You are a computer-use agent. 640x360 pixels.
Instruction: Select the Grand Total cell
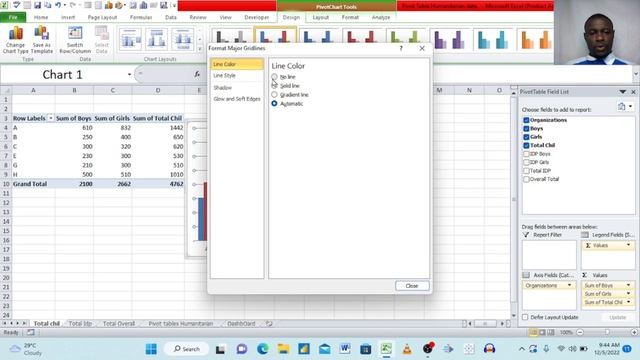coord(33,184)
